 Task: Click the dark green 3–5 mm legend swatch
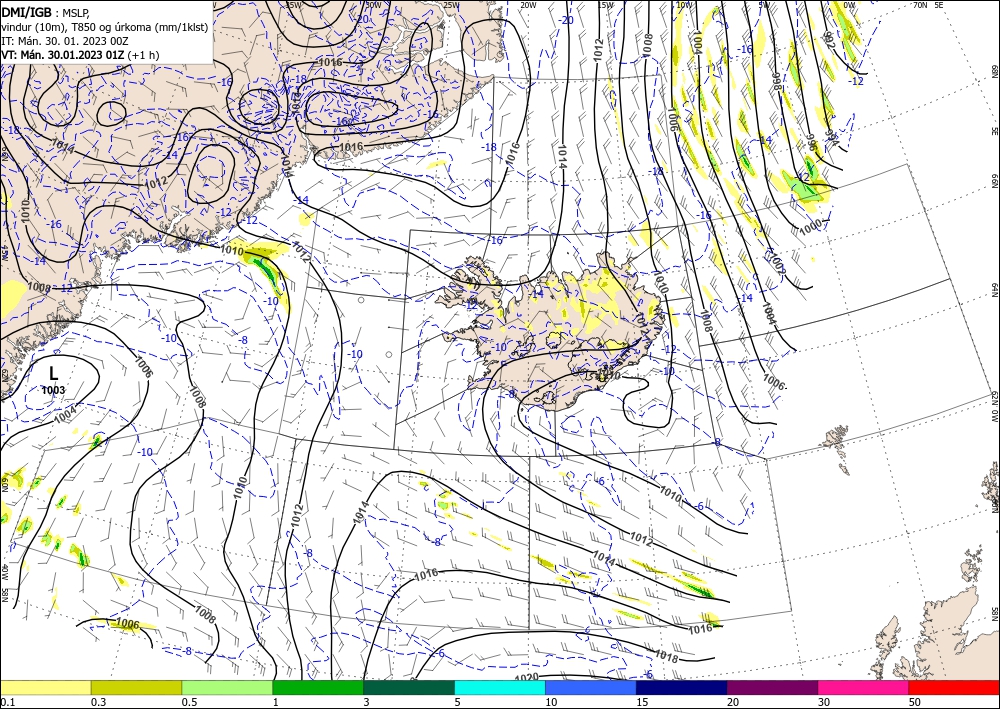tap(409, 687)
